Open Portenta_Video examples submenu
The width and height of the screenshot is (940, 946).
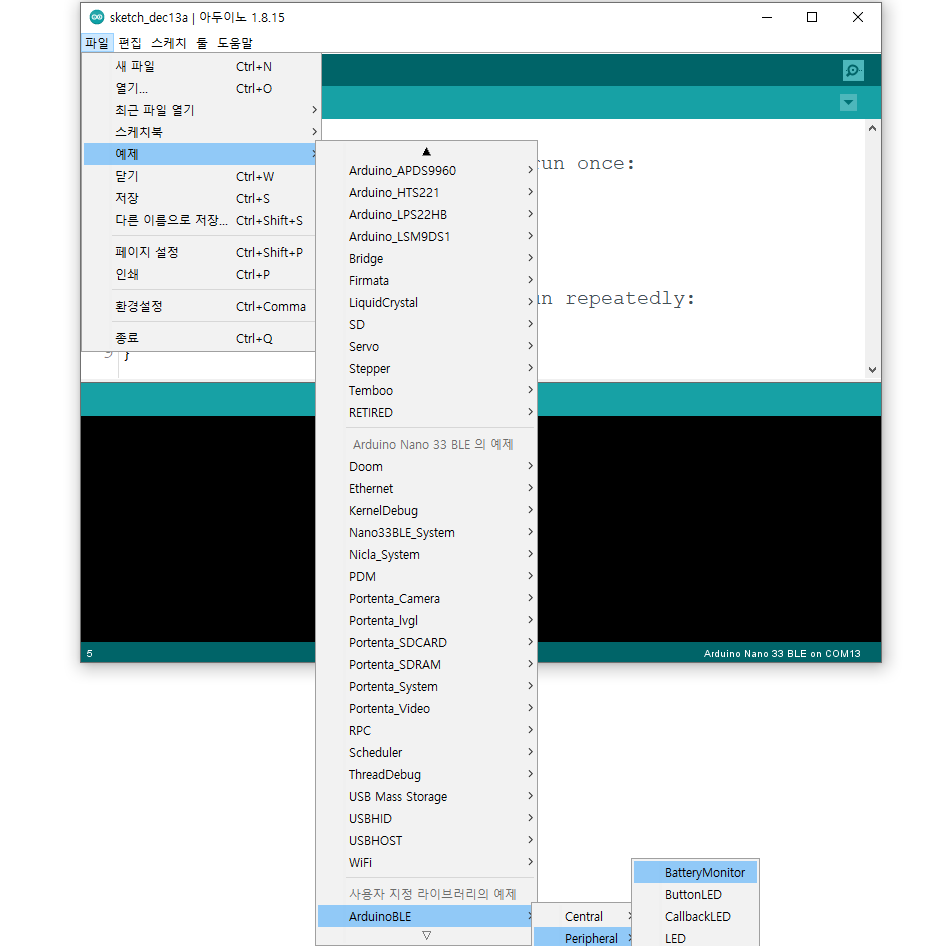pyautogui.click(x=427, y=708)
